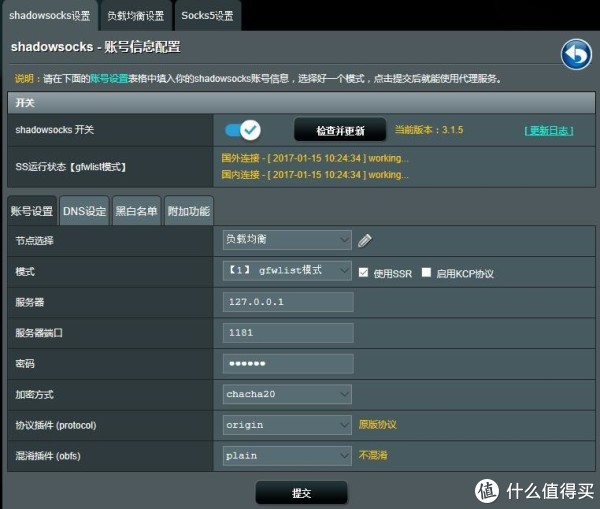Select the DNS设定 tab
The height and width of the screenshot is (509, 600).
click(x=84, y=211)
